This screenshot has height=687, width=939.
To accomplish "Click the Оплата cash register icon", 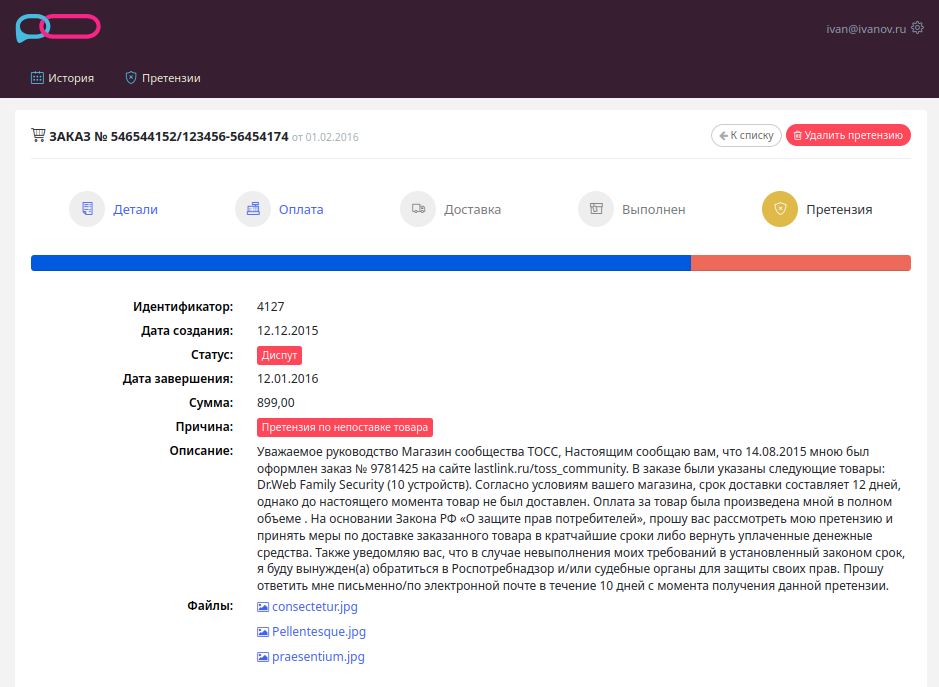I will coord(253,209).
